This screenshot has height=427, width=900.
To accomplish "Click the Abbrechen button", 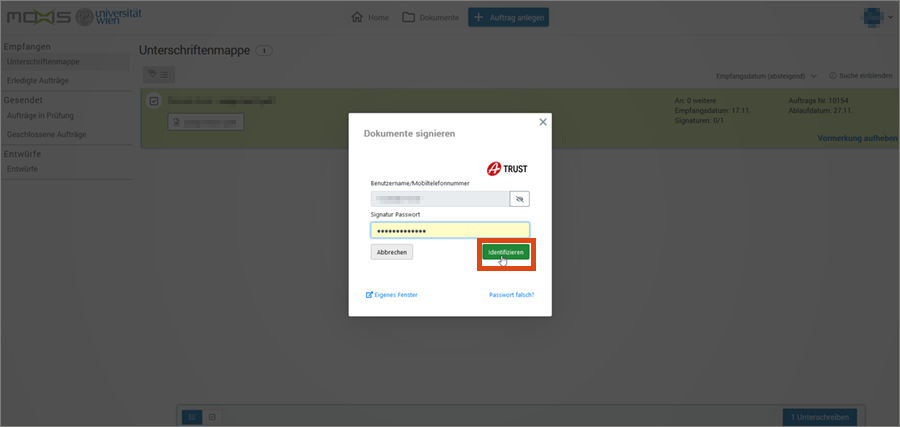I will tap(391, 252).
